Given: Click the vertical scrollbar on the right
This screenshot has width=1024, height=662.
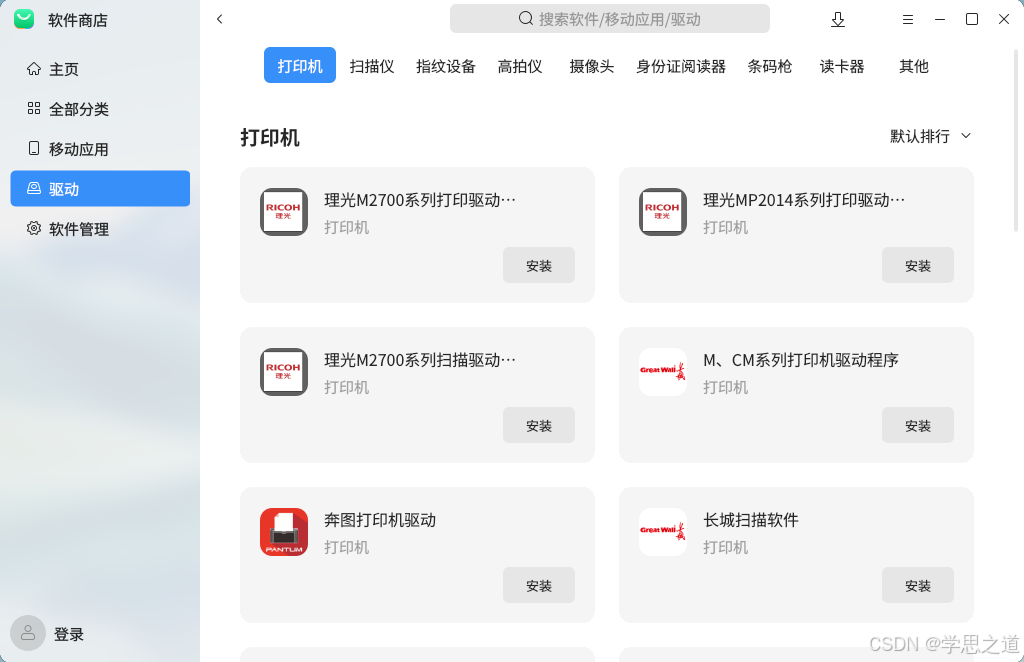Looking at the screenshot, I should [x=1016, y=140].
